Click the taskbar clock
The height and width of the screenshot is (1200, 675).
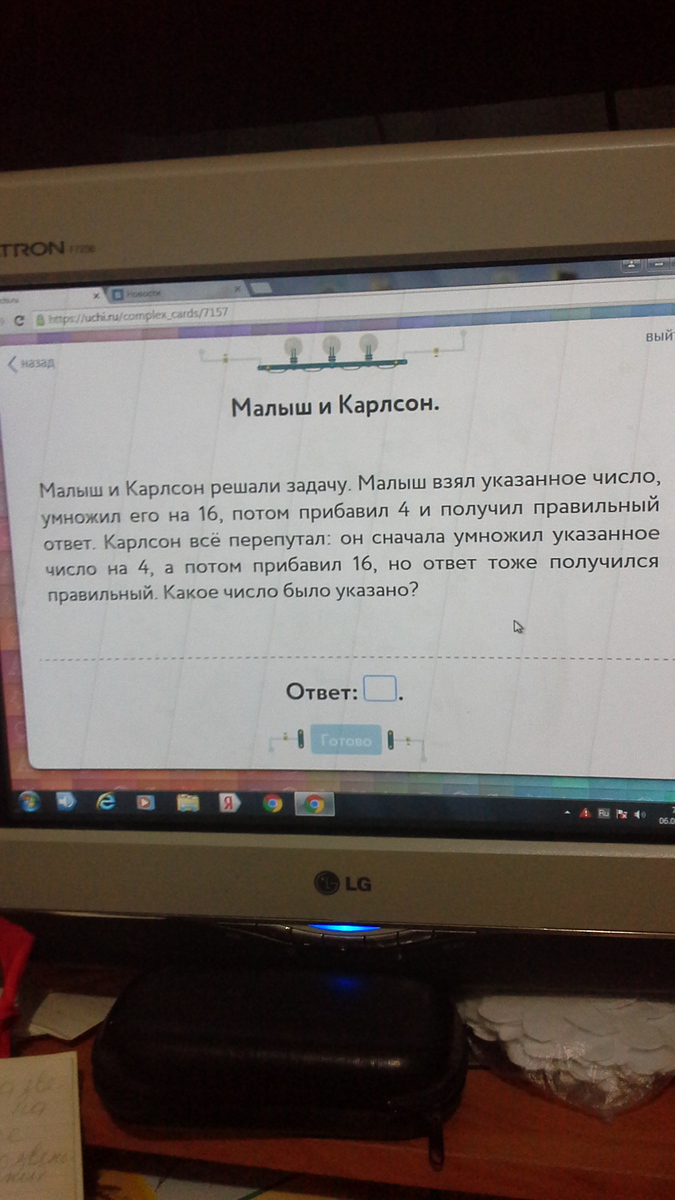click(665, 816)
